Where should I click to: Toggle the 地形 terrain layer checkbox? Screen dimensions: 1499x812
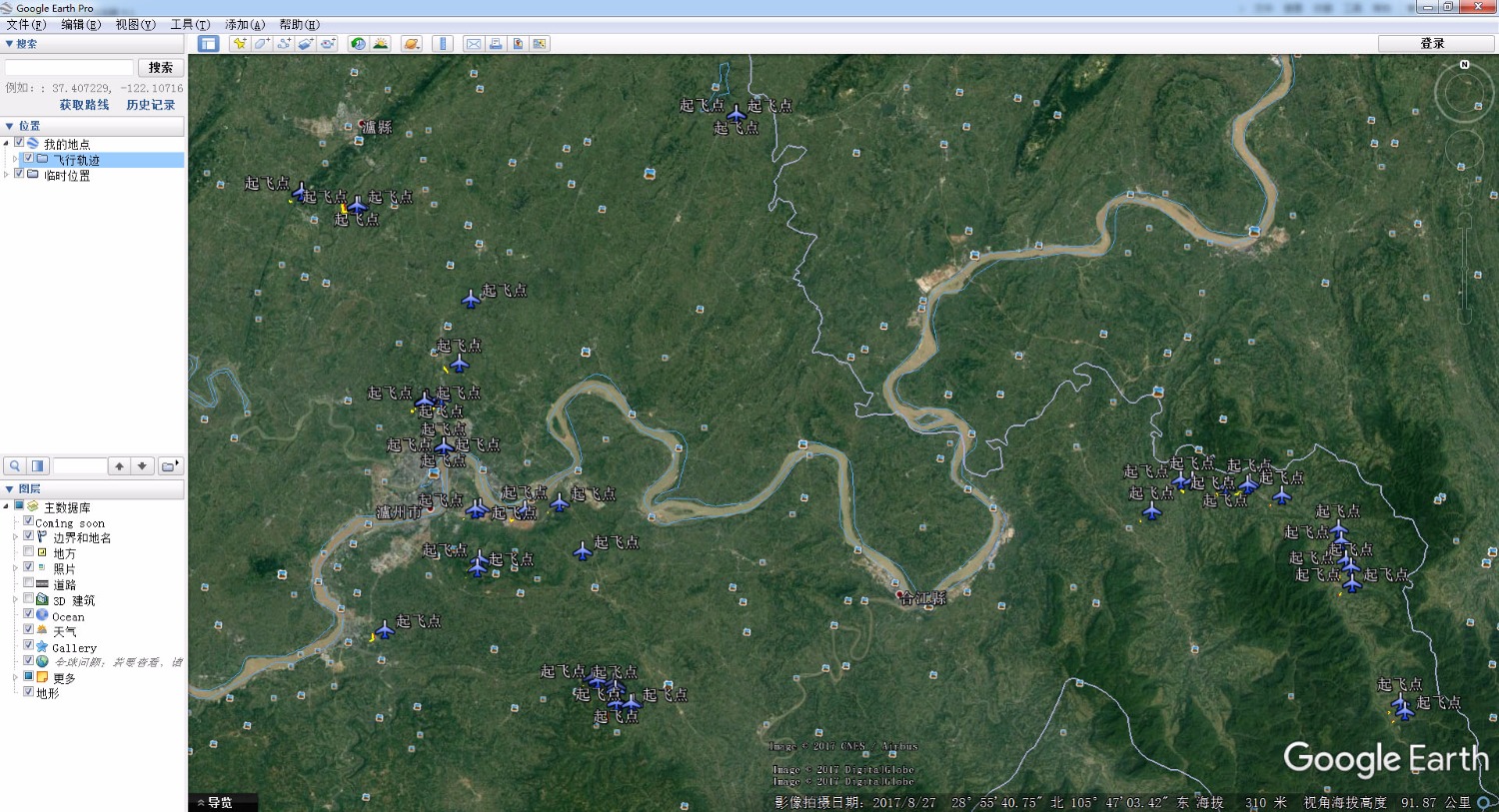pyautogui.click(x=28, y=692)
